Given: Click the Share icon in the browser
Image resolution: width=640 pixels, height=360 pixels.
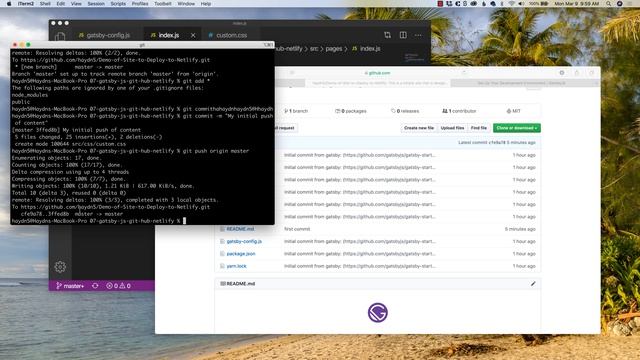Looking at the screenshot, I should (x=577, y=73).
